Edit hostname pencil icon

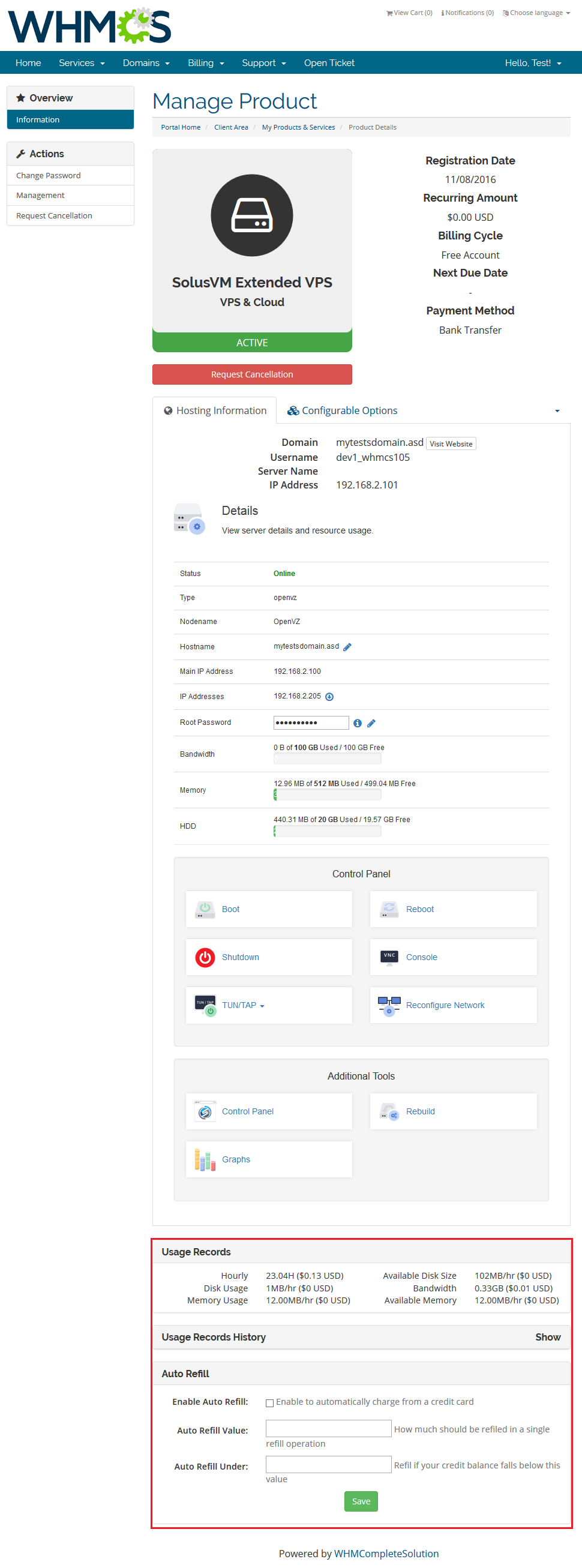click(347, 647)
